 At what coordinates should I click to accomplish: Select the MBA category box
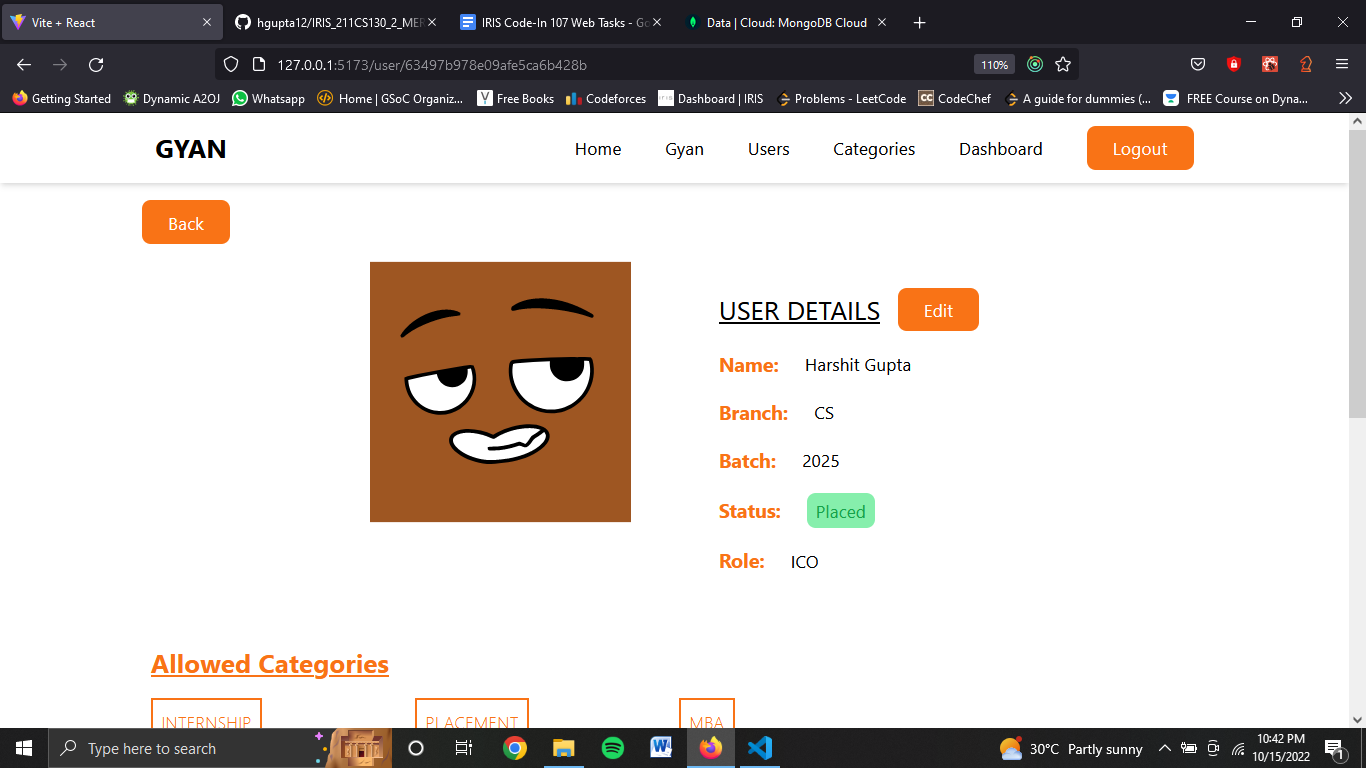(x=707, y=714)
